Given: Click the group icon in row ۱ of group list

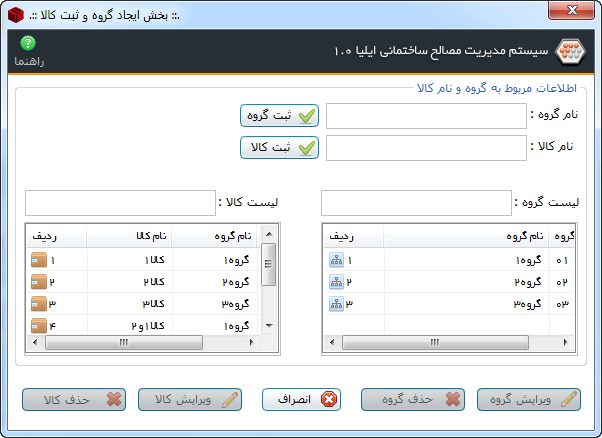Looking at the screenshot, I should click(336, 260).
